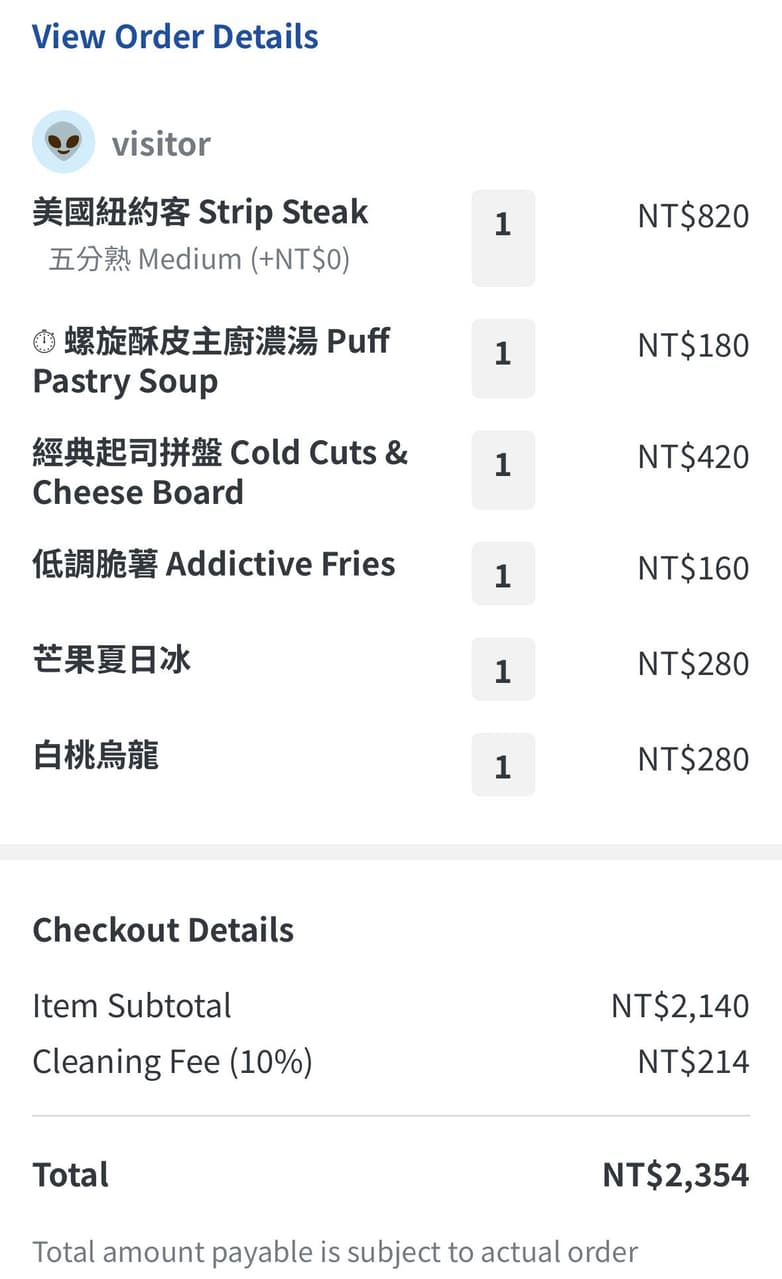782x1279 pixels.
Task: Click the Cold Cuts & Cheese Board item
Action: (220, 472)
